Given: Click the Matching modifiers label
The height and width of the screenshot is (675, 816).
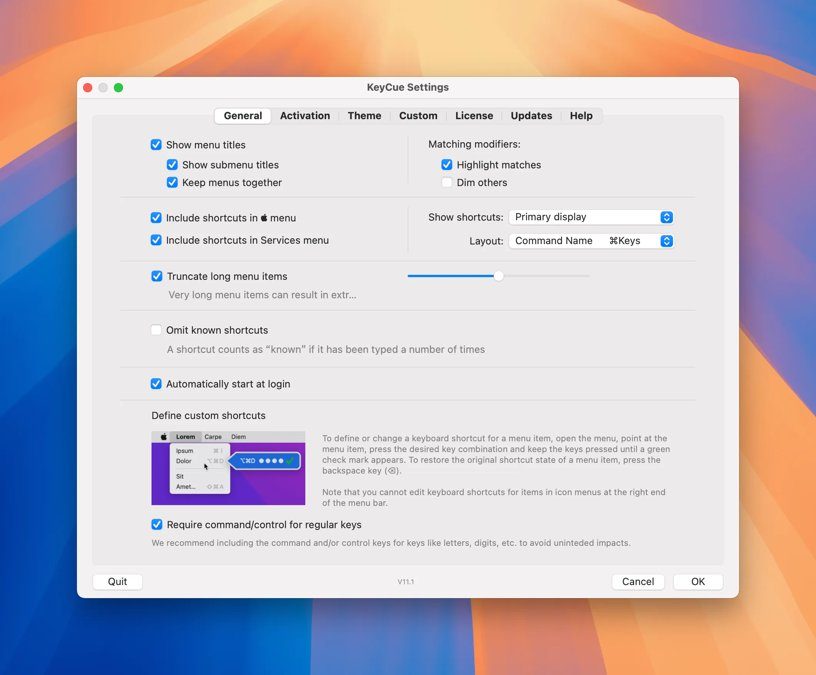Looking at the screenshot, I should [x=474, y=144].
